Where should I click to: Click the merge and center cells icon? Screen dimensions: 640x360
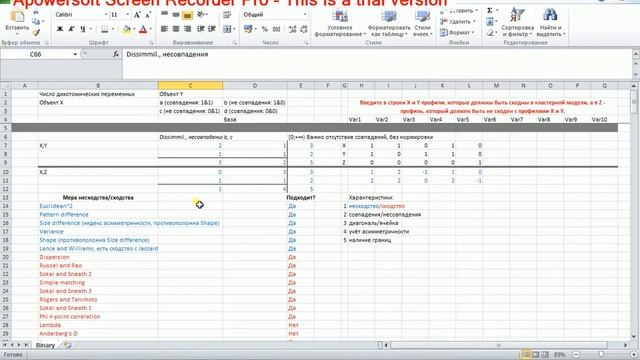click(226, 29)
